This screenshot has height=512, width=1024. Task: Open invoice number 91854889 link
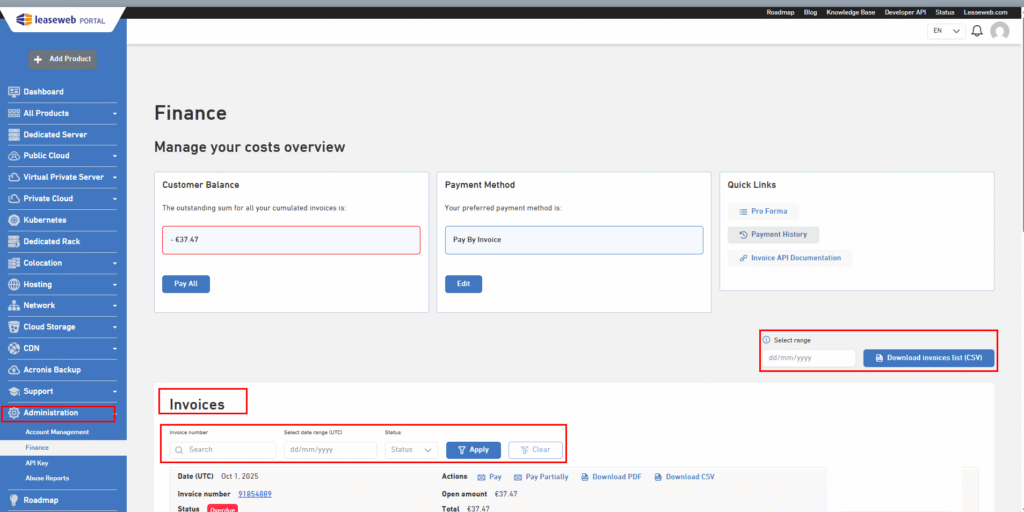coord(254,494)
